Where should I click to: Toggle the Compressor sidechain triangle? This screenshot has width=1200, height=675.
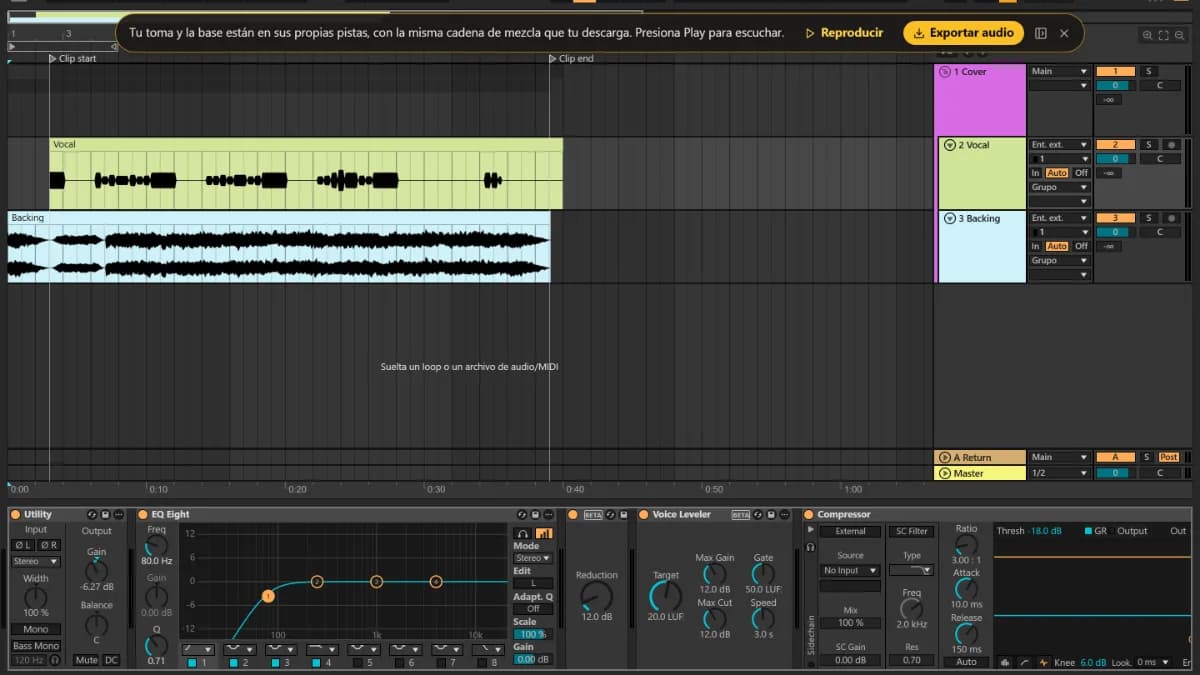pyautogui.click(x=810, y=530)
